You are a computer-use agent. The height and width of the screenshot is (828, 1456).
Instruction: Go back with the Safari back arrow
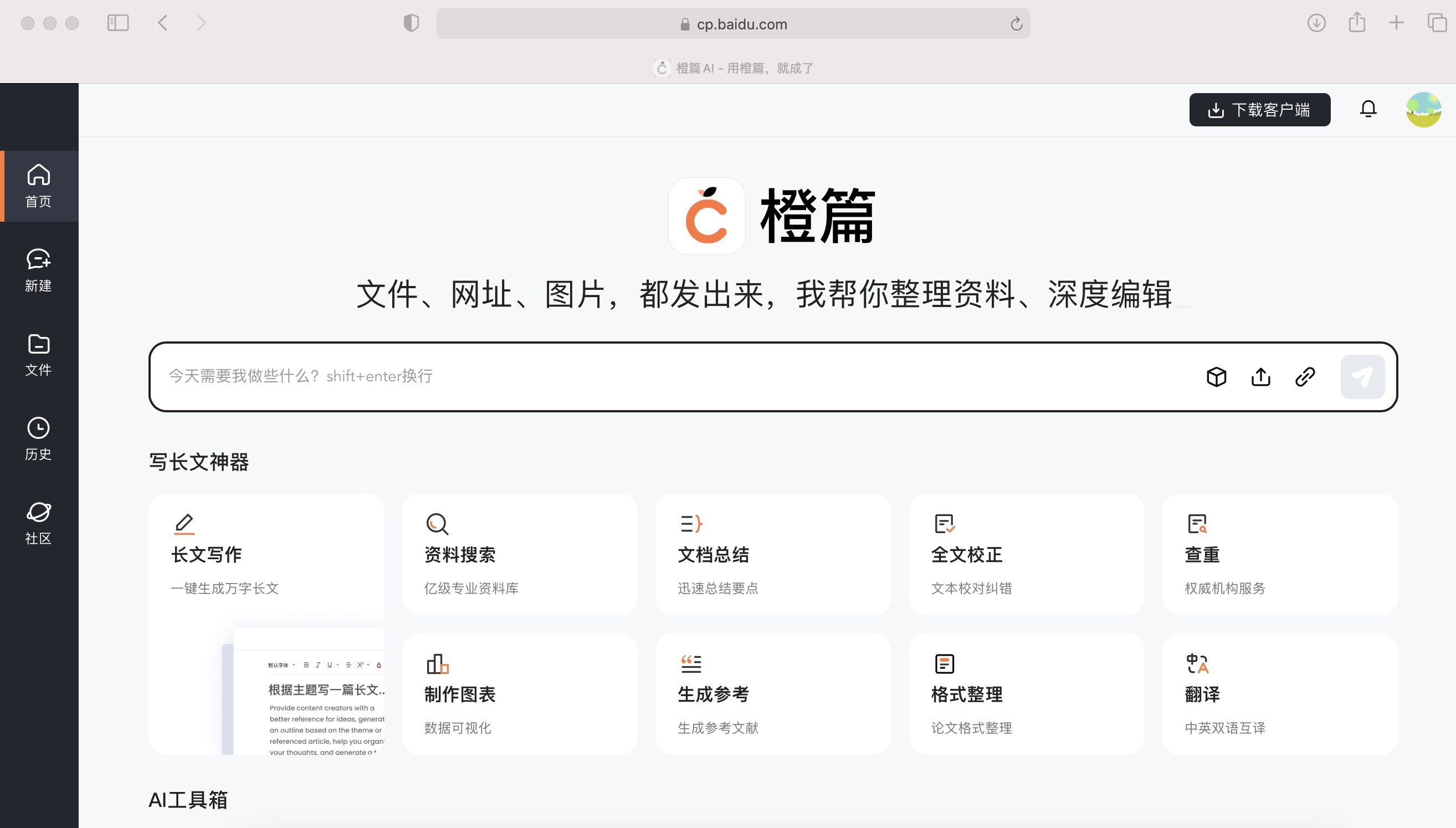click(x=163, y=23)
